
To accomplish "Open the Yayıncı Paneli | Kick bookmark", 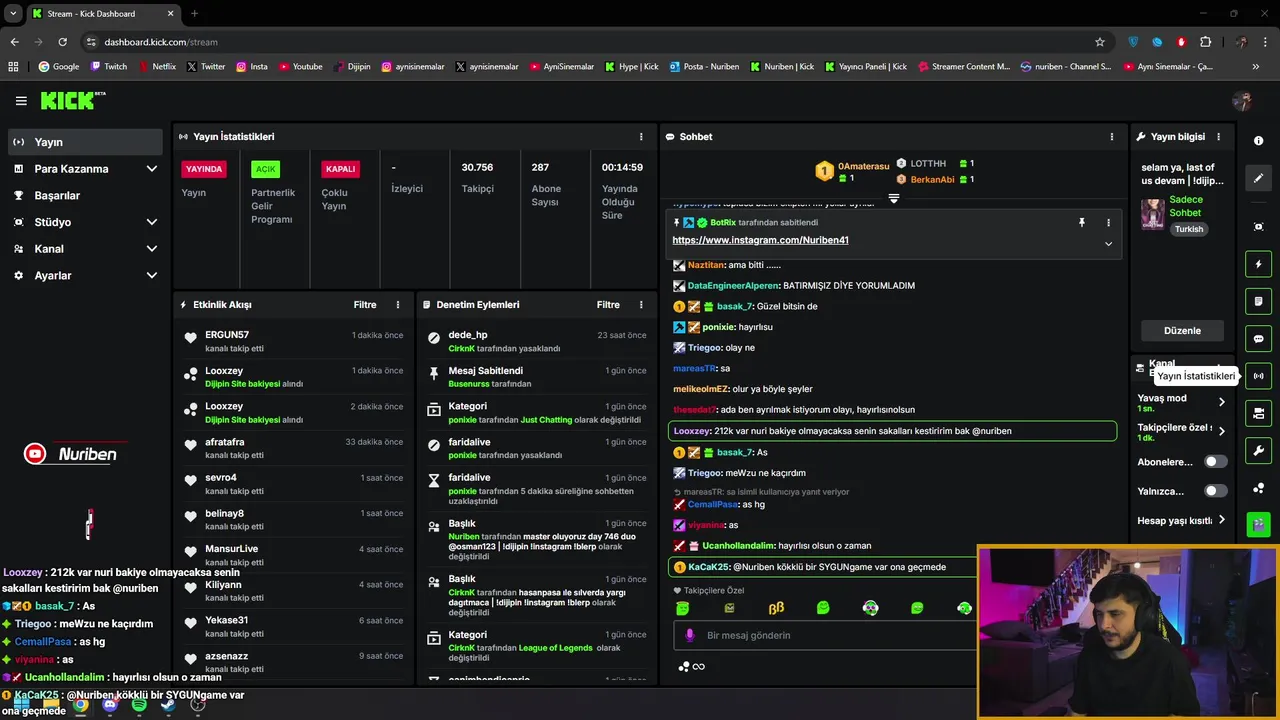I will [865, 67].
